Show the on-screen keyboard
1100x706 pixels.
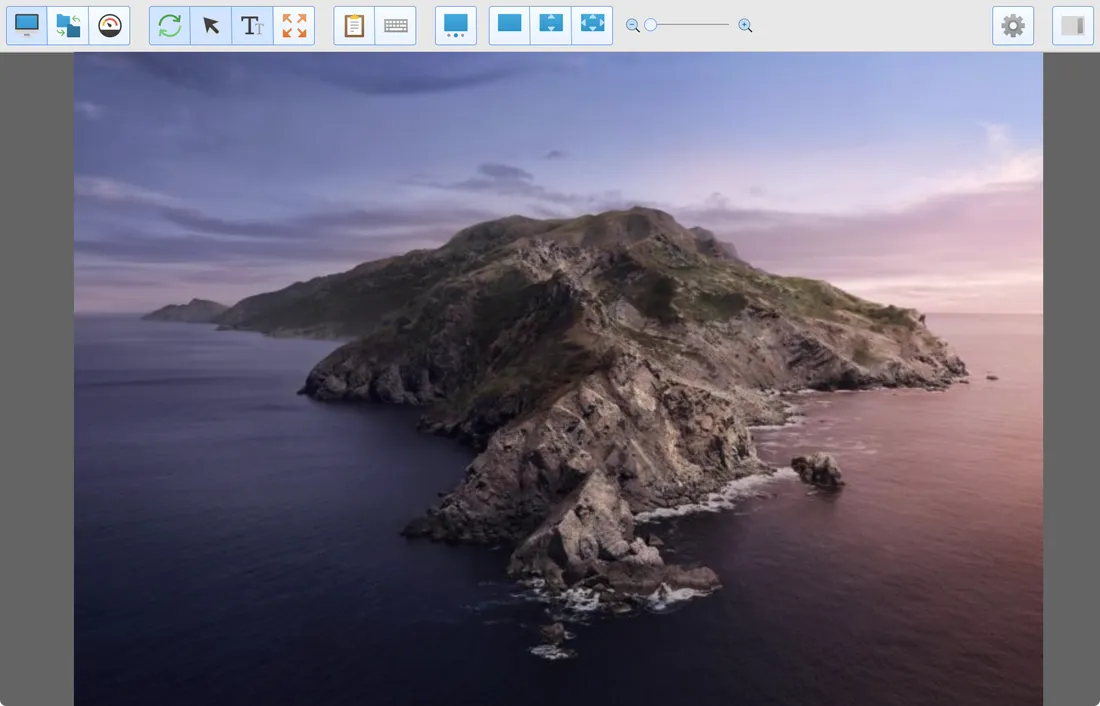click(x=395, y=25)
